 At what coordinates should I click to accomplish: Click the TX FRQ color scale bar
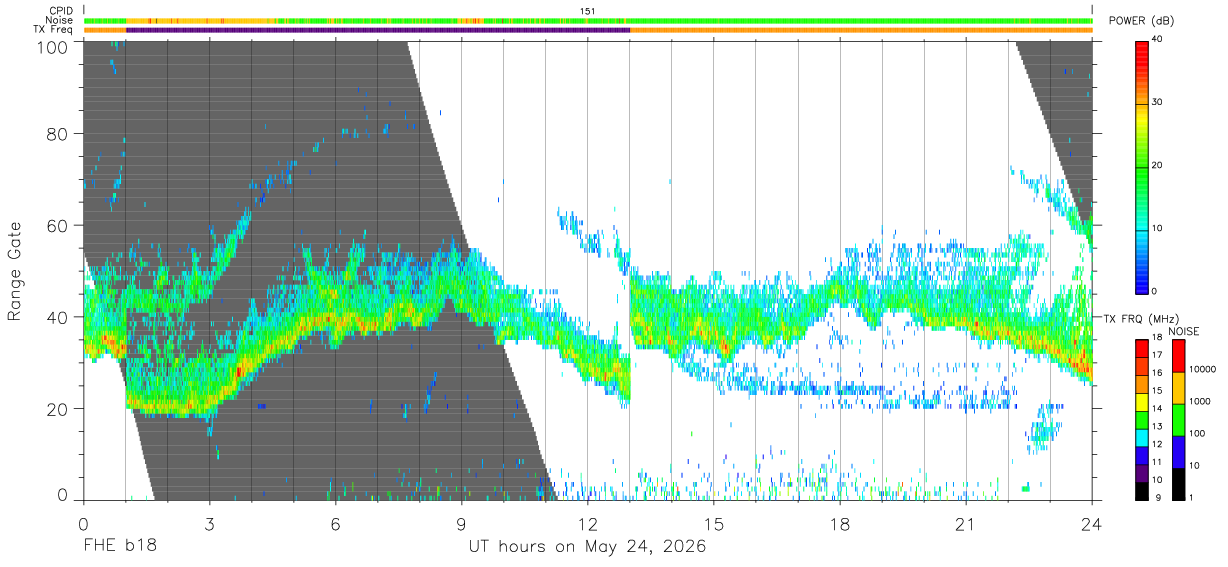pyautogui.click(x=1142, y=419)
